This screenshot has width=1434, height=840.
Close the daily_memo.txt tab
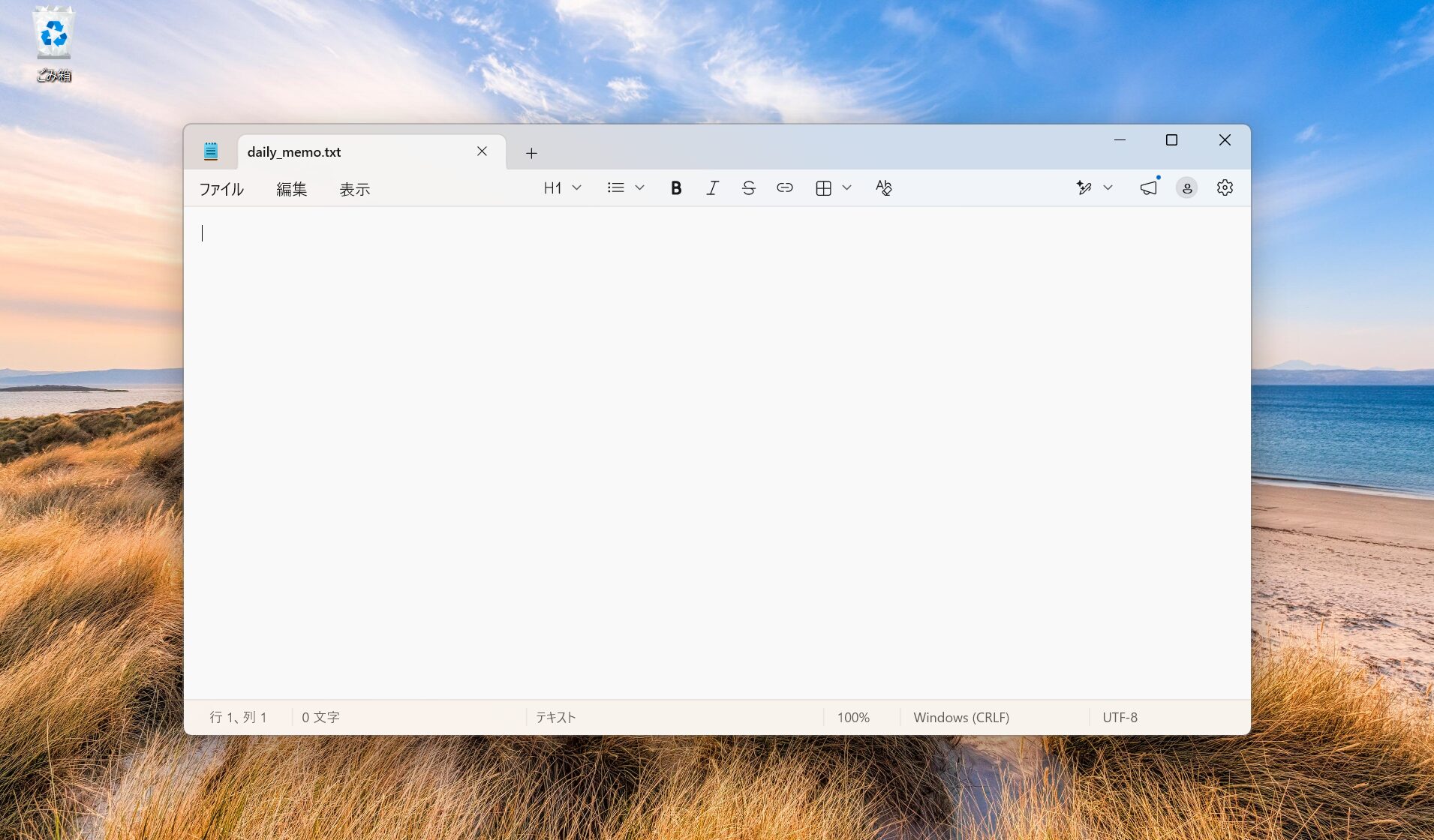click(x=482, y=151)
